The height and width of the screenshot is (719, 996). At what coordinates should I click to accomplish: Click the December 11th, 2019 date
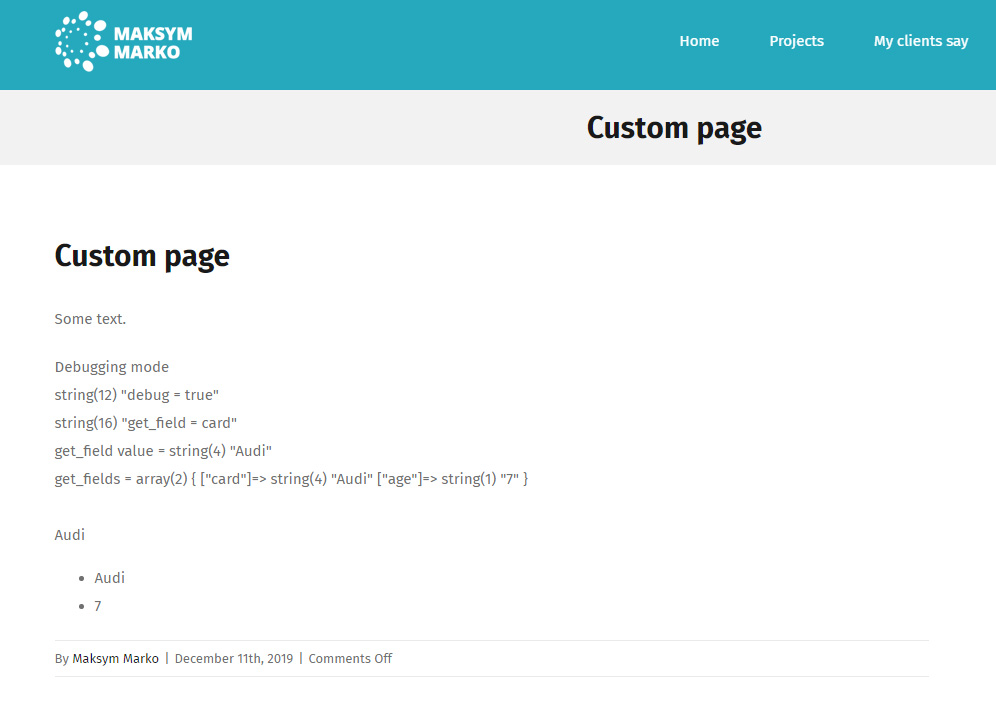(x=234, y=659)
